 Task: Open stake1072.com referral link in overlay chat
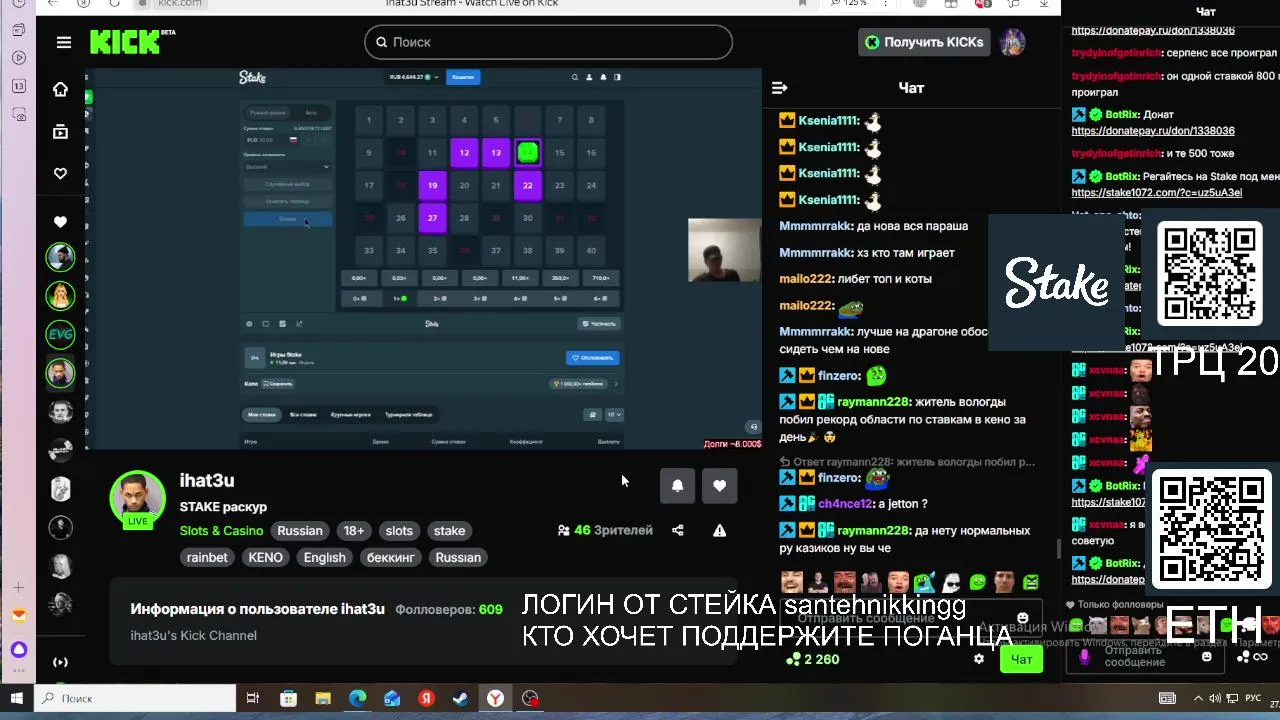pos(1156,193)
